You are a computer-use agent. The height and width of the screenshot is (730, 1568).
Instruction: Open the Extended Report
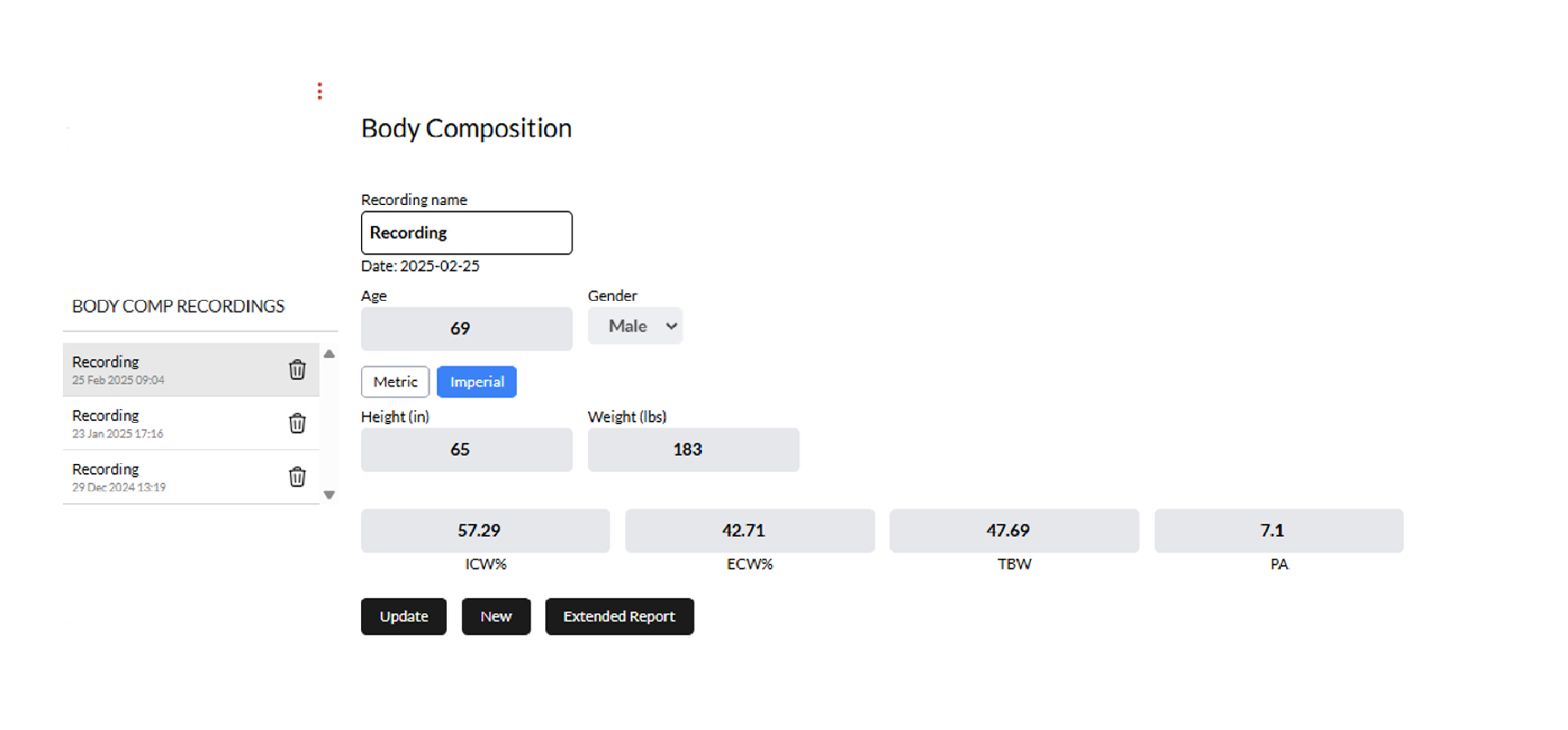tap(619, 617)
